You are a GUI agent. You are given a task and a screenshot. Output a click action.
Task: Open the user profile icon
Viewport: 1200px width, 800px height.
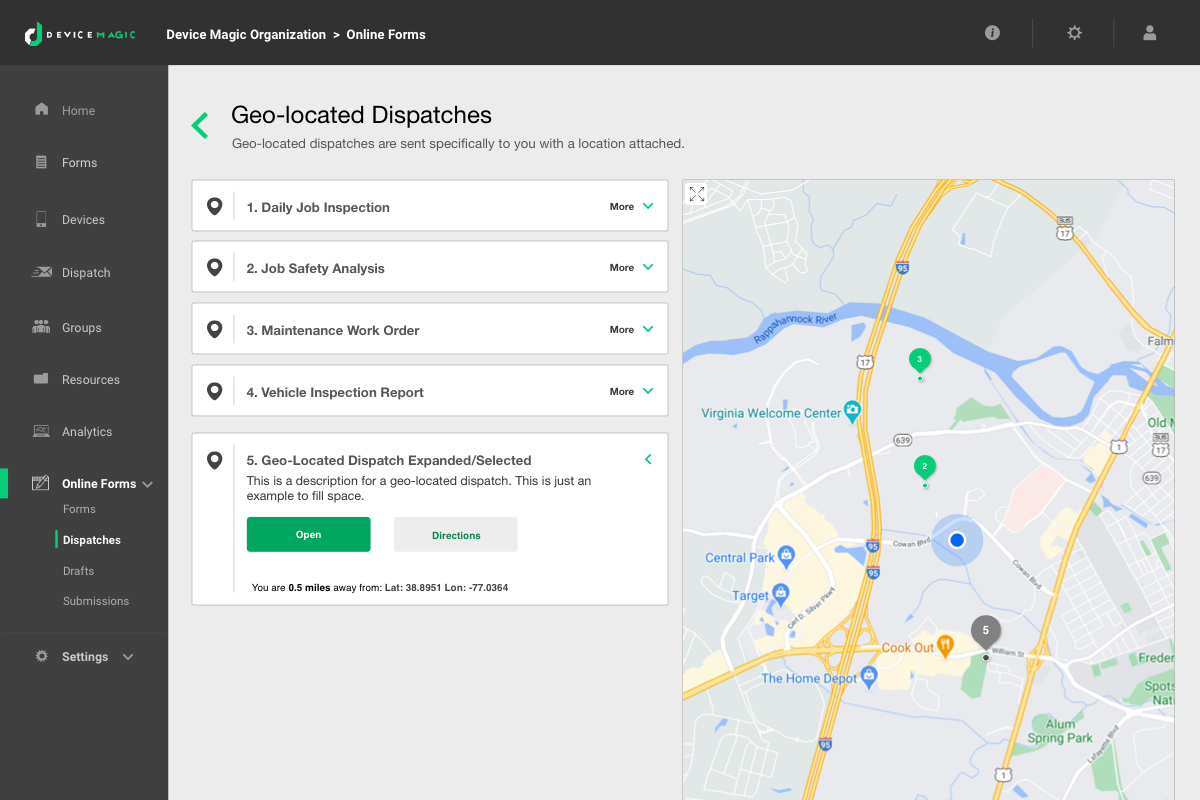1150,33
